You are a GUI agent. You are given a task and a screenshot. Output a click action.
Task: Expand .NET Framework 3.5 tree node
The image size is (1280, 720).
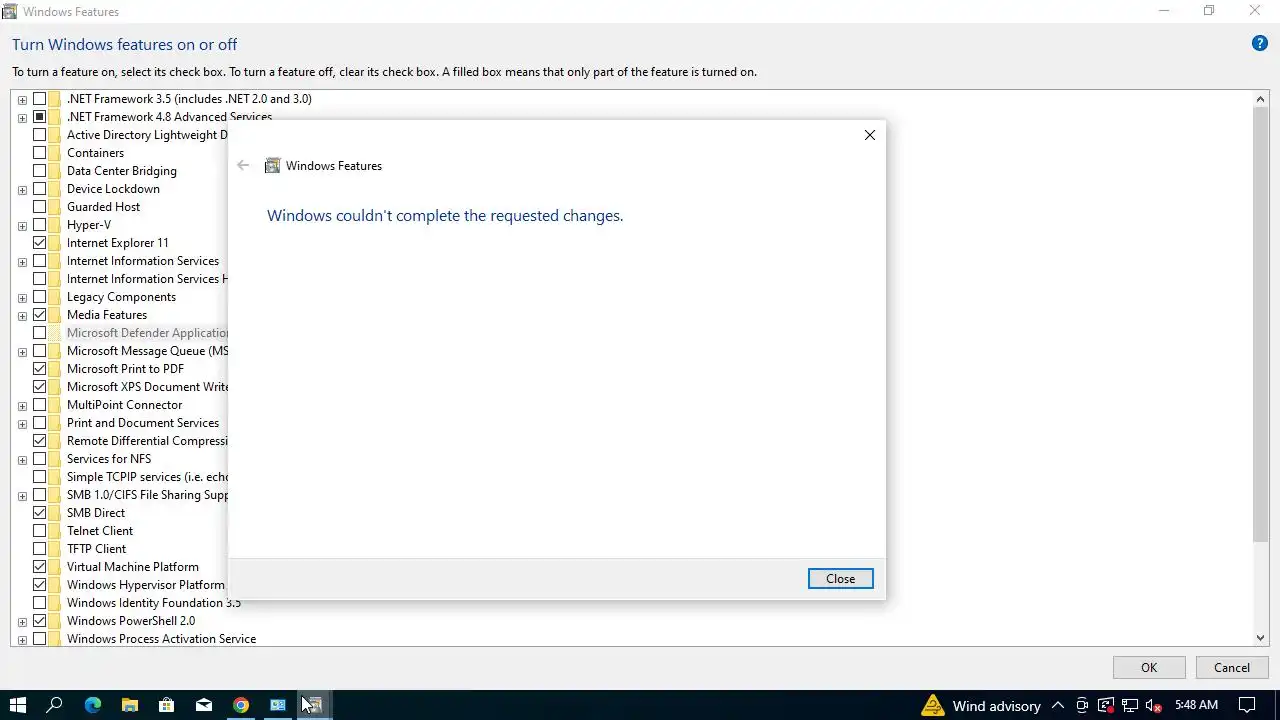(x=22, y=99)
